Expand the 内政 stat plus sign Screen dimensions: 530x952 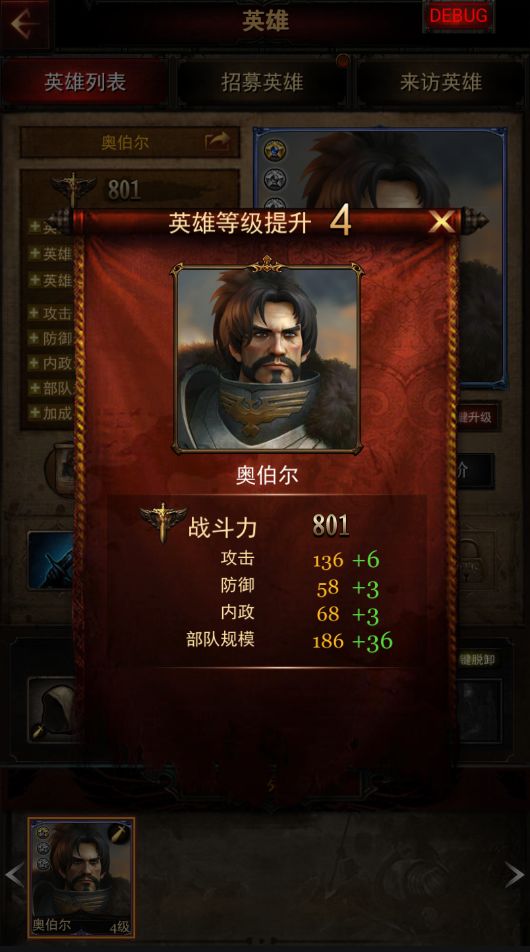pos(35,362)
